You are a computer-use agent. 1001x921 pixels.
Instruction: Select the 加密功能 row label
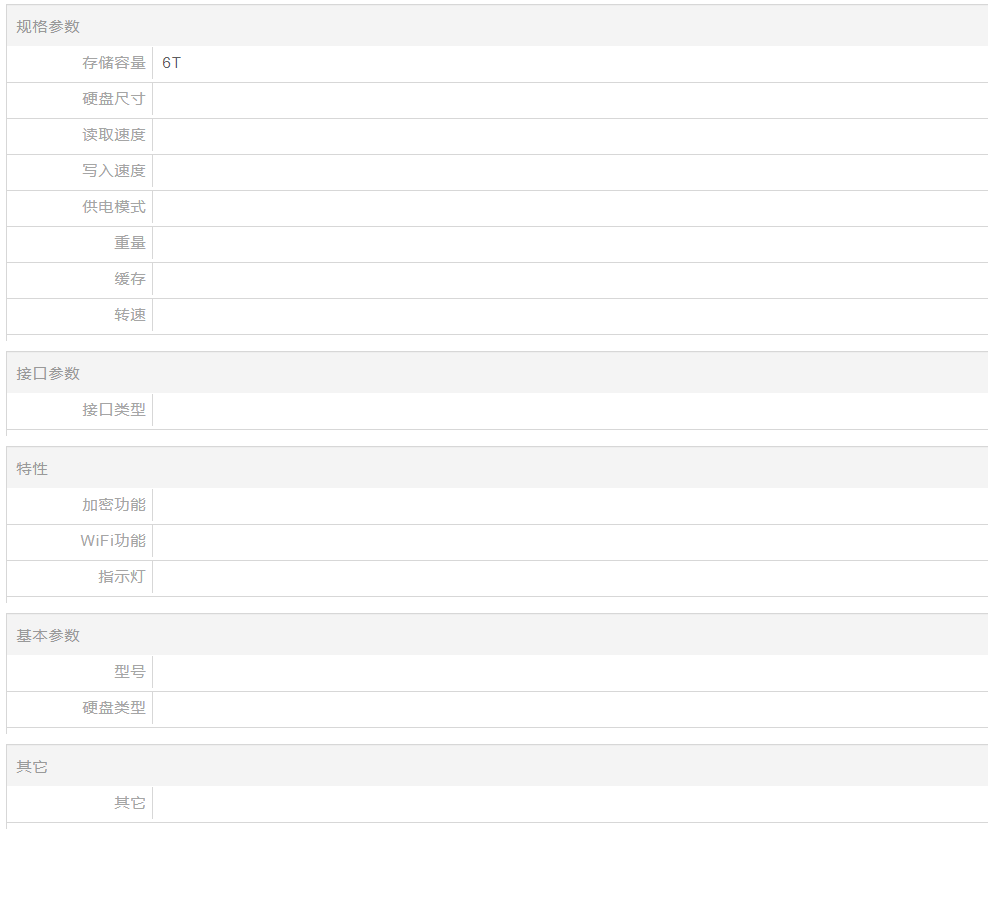tap(114, 505)
